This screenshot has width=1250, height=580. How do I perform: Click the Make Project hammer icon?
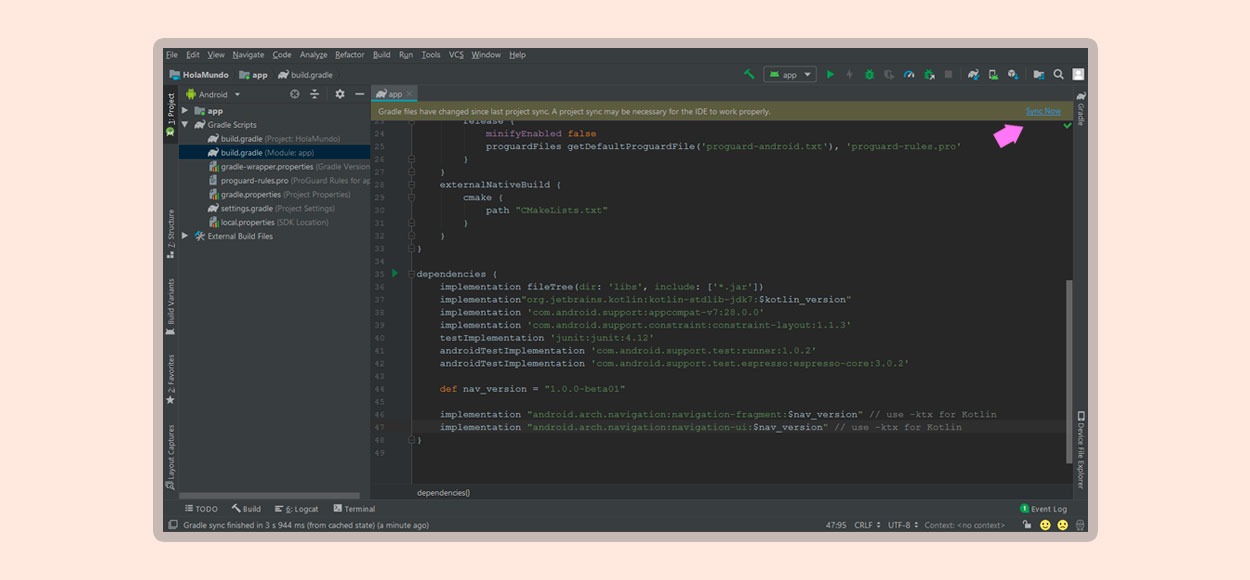pos(749,74)
